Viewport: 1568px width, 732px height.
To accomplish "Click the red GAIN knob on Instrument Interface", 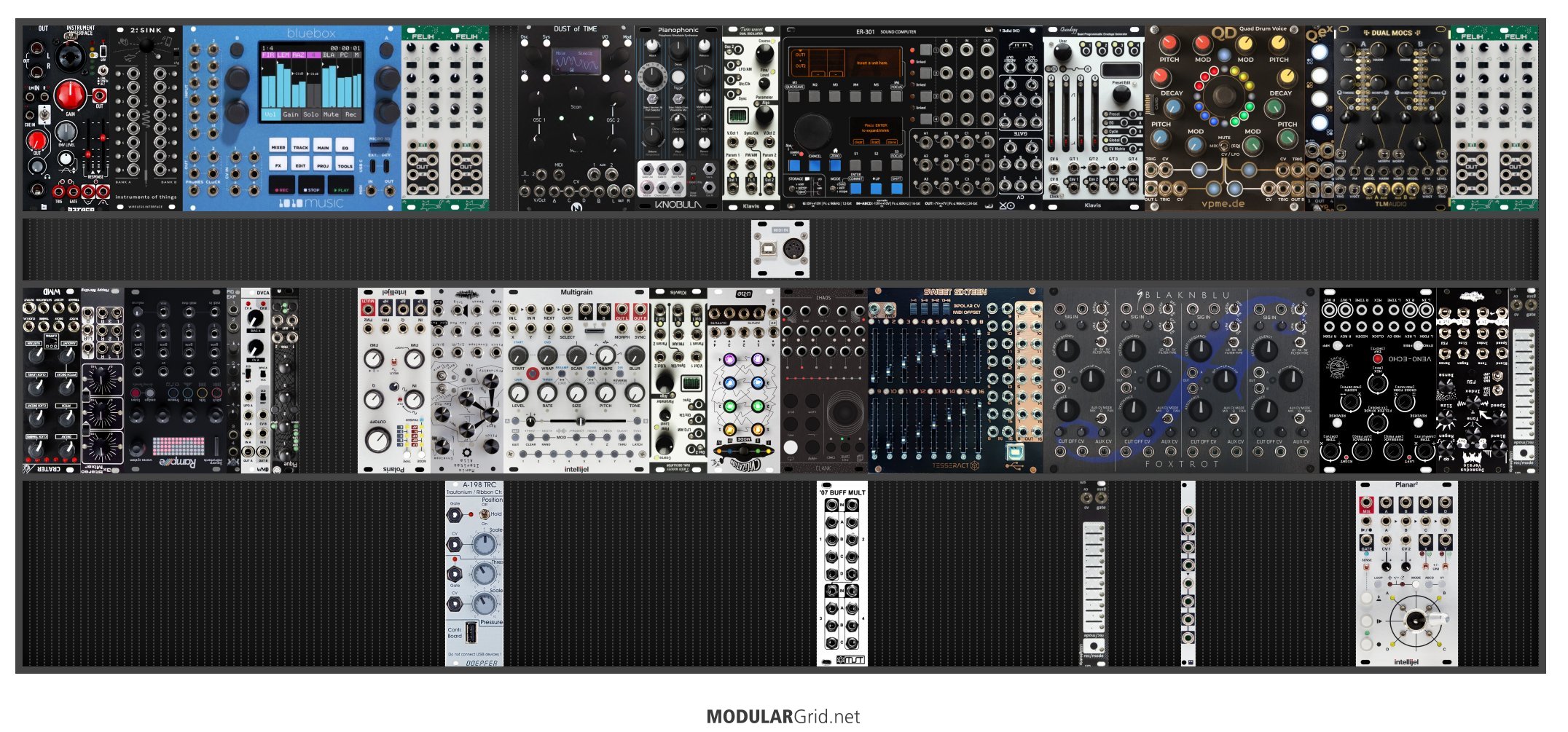I will point(71,95).
